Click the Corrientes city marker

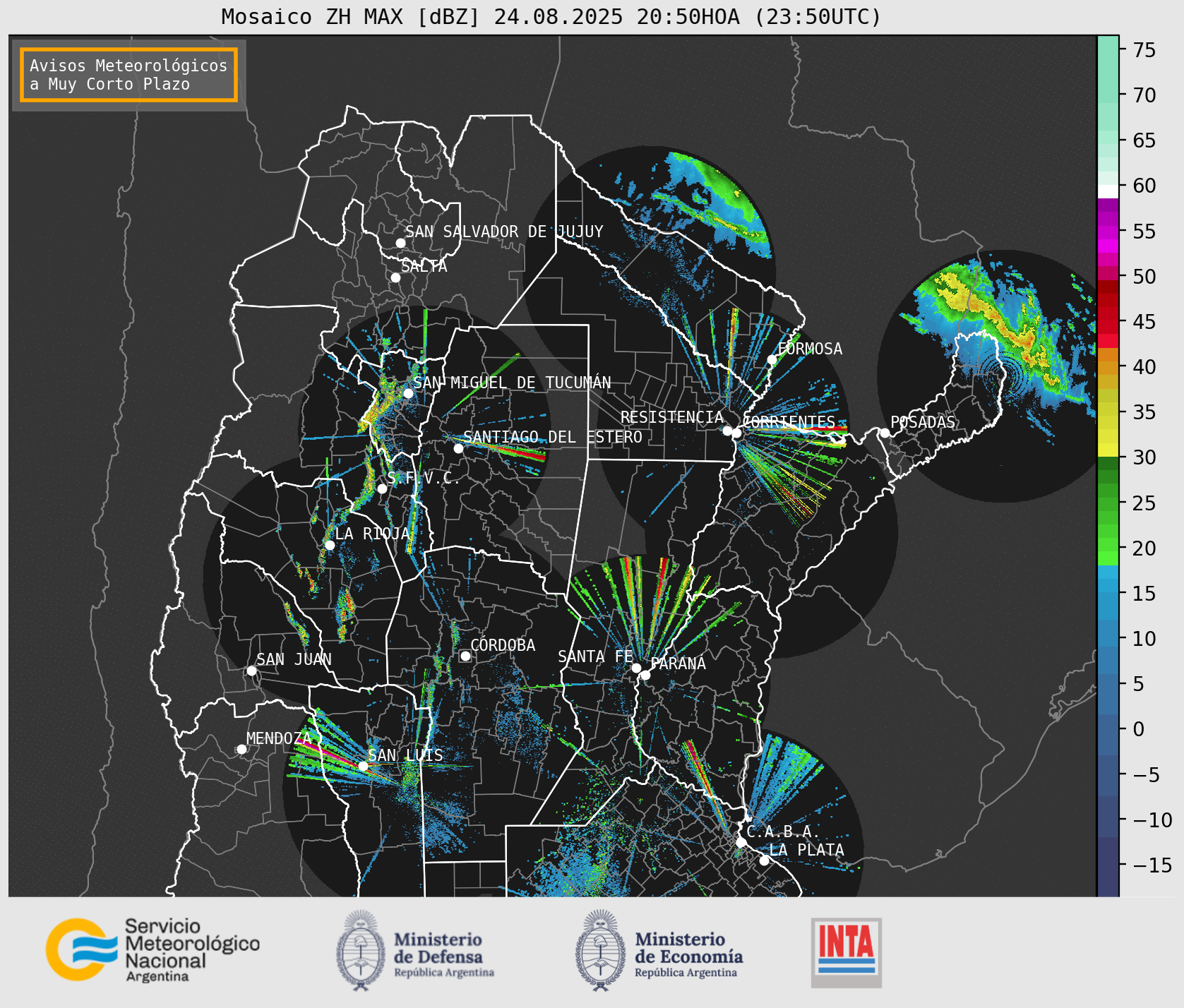[736, 433]
